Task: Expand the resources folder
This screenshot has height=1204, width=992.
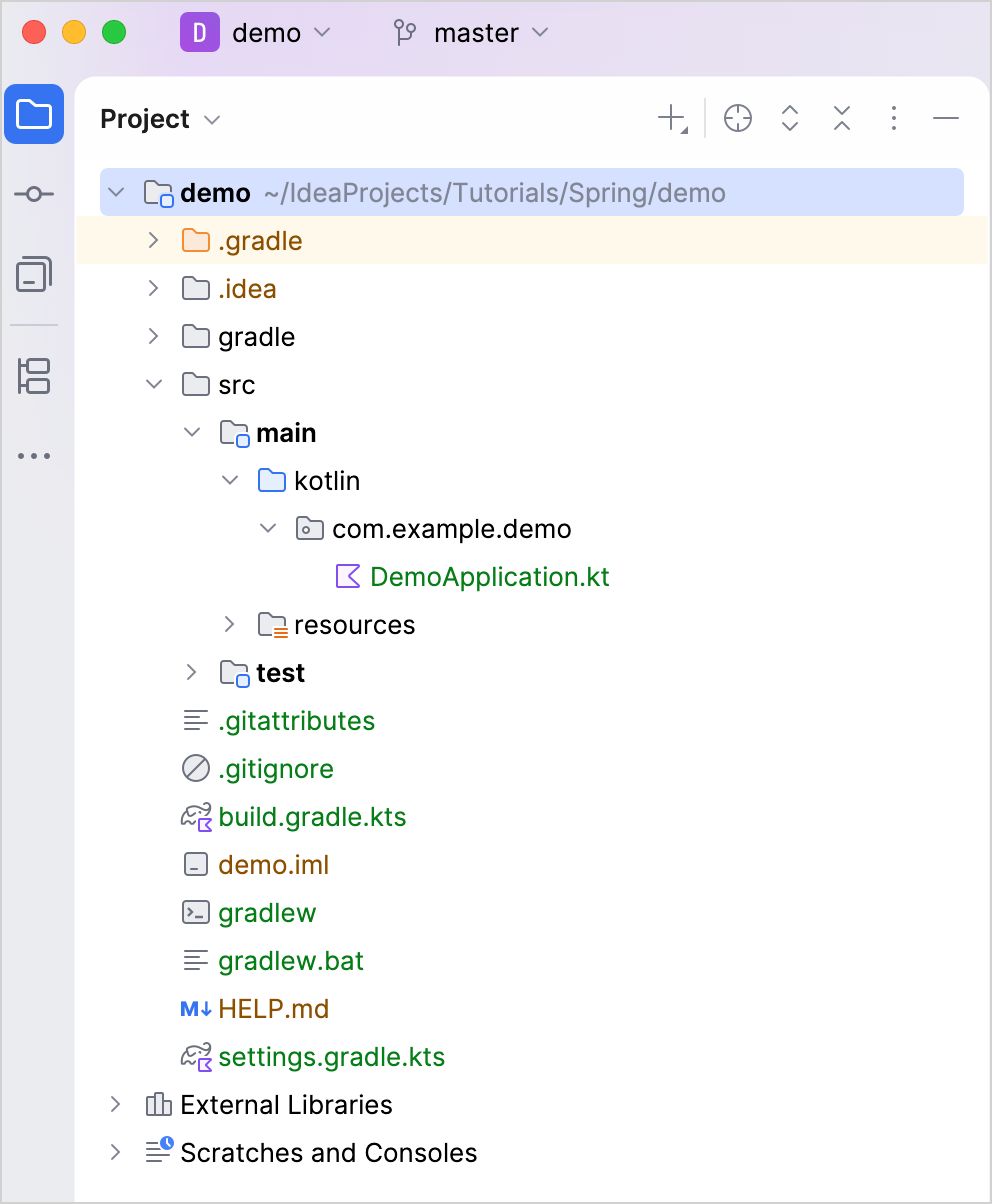Action: pos(230,624)
